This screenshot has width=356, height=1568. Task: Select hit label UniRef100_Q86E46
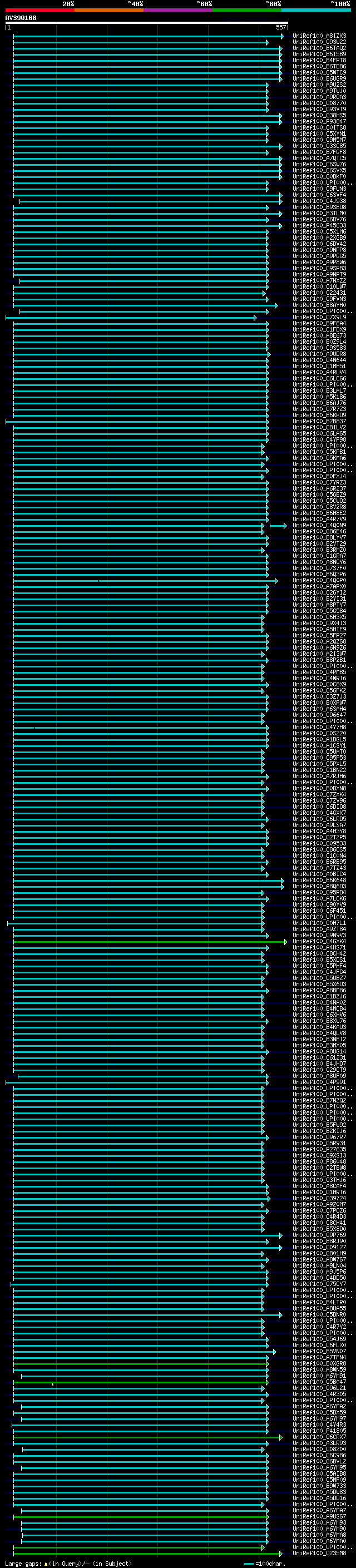point(319,531)
